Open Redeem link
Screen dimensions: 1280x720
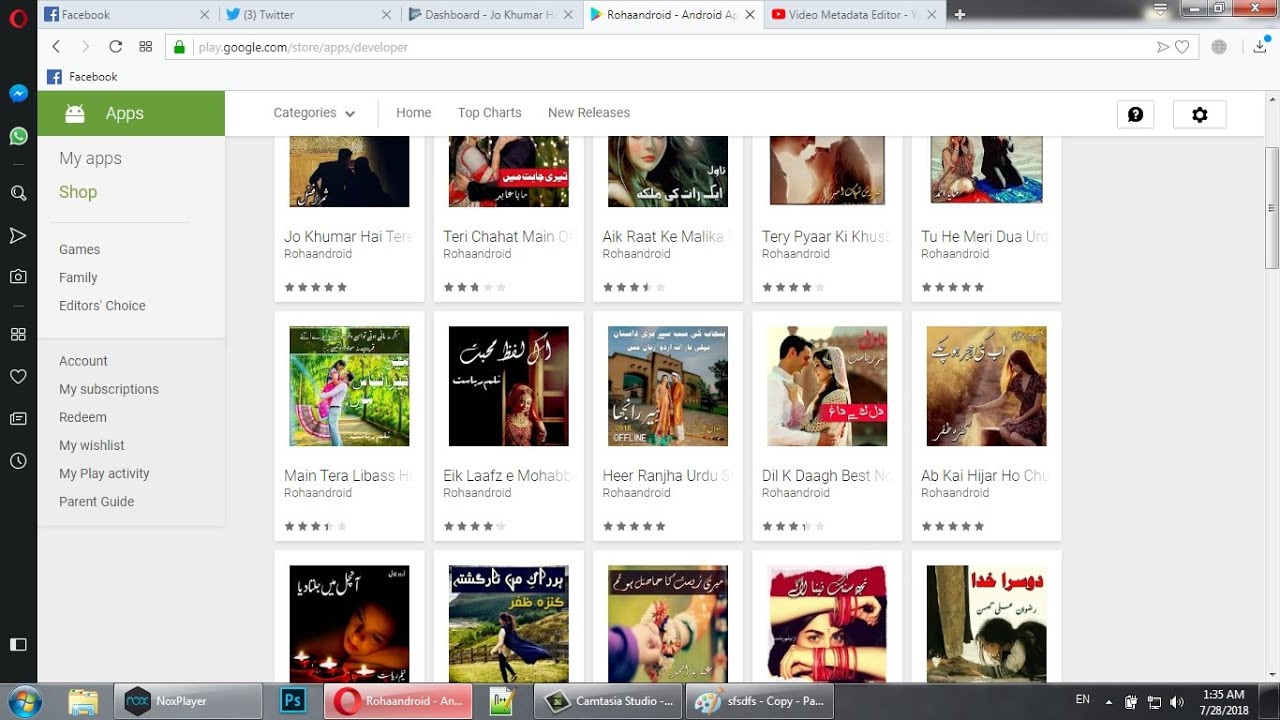pyautogui.click(x=83, y=417)
